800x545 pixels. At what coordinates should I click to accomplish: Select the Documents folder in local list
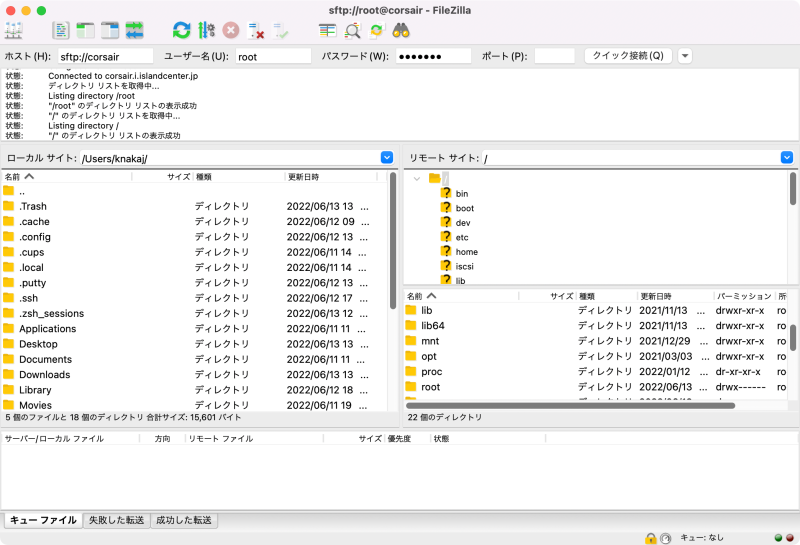pos(194,359)
